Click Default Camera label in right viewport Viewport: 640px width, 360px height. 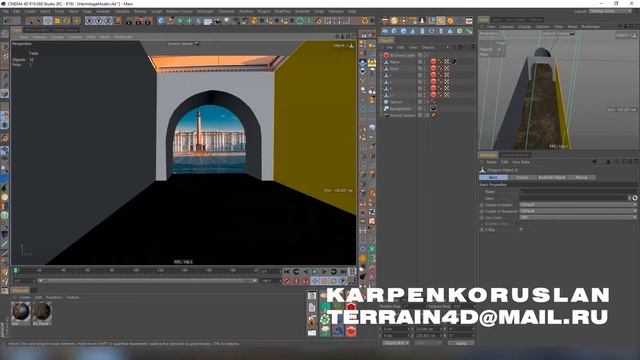(x=555, y=33)
